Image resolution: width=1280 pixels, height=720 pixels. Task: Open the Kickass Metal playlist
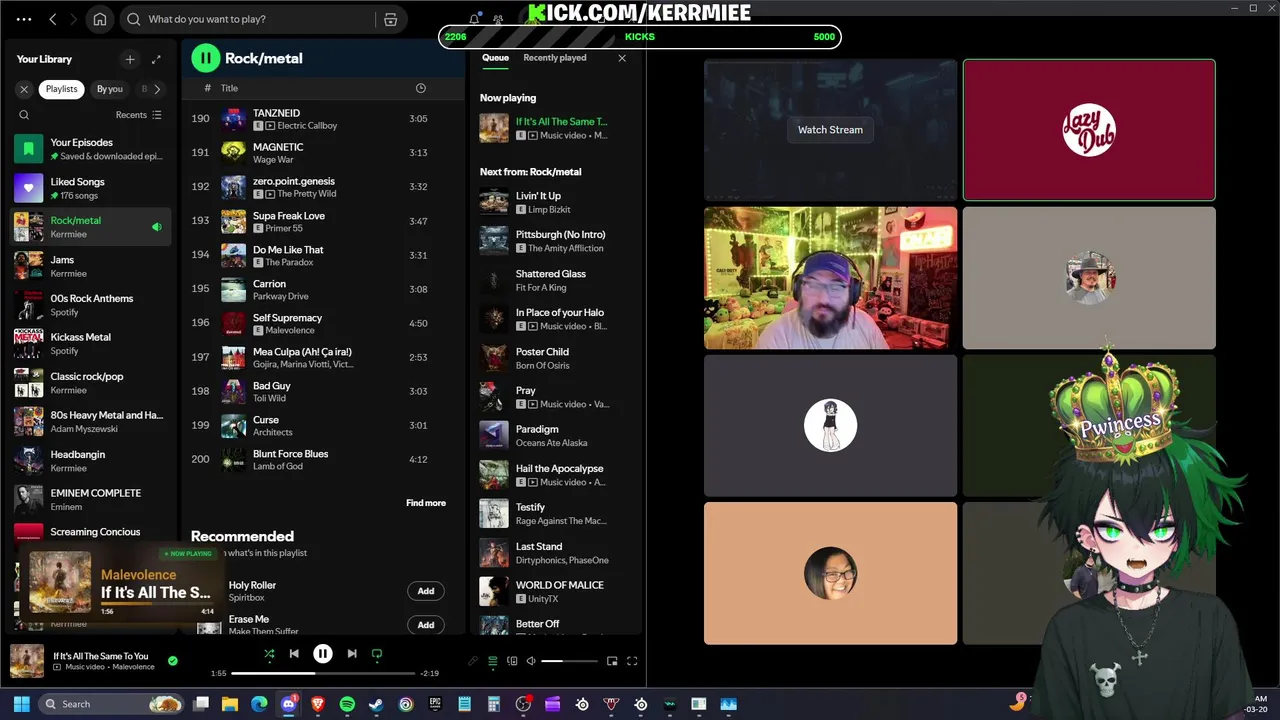[92, 344]
